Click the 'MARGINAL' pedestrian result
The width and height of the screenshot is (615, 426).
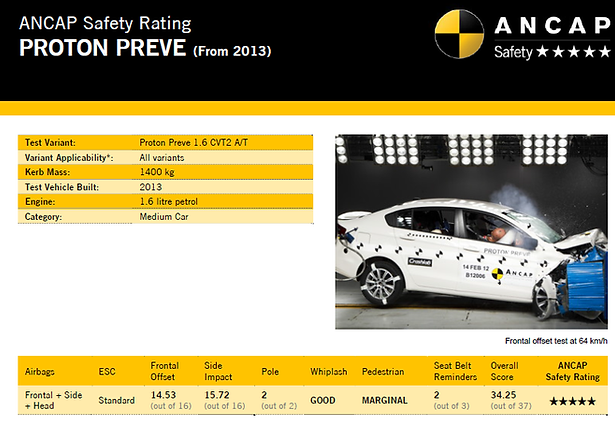tap(384, 401)
